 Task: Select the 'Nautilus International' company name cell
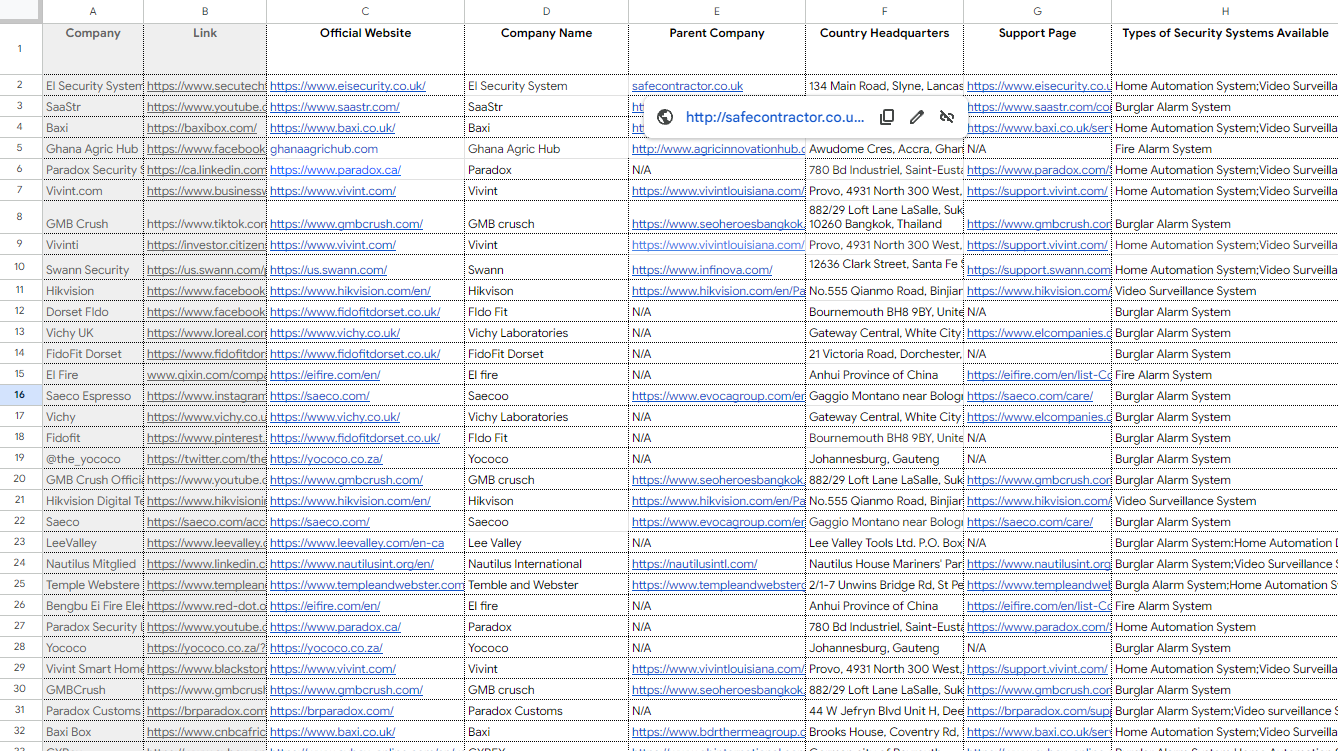pos(546,564)
